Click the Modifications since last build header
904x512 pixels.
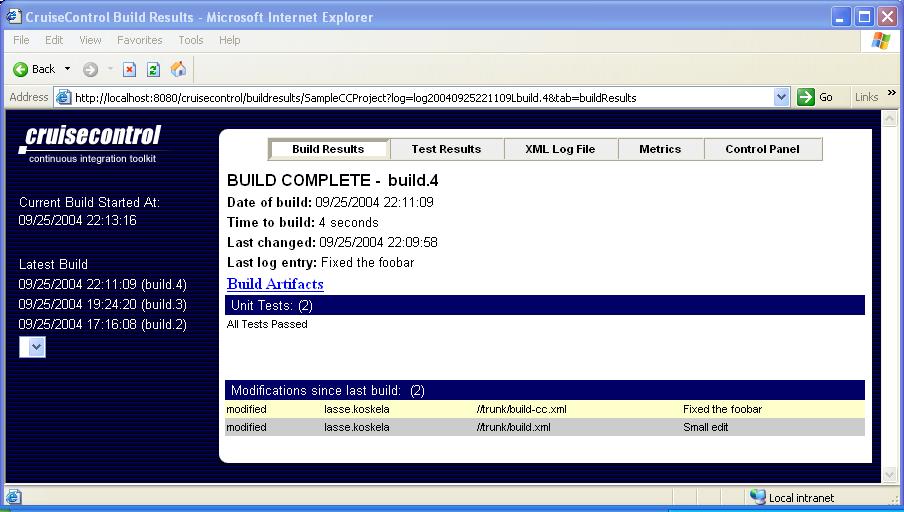545,390
